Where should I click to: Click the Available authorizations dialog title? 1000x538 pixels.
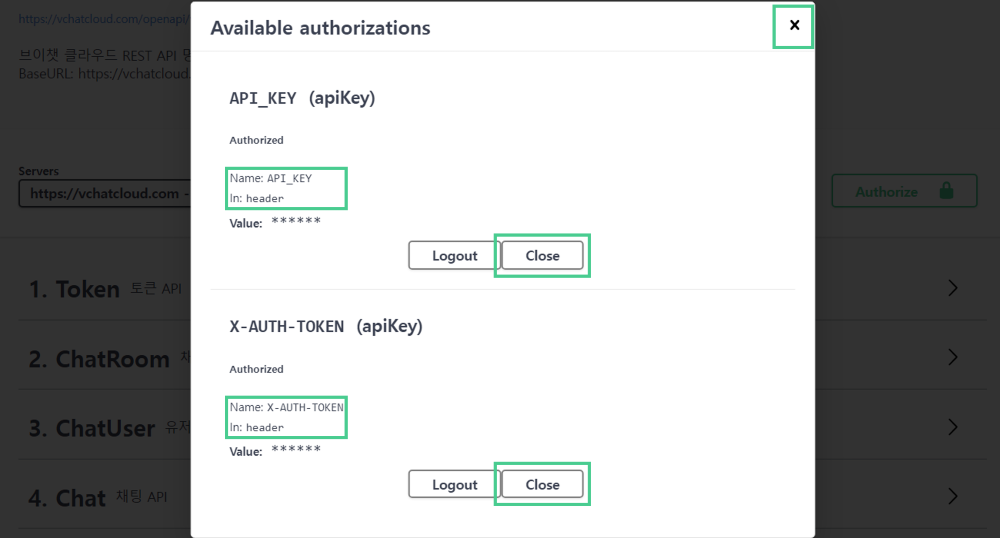320,28
